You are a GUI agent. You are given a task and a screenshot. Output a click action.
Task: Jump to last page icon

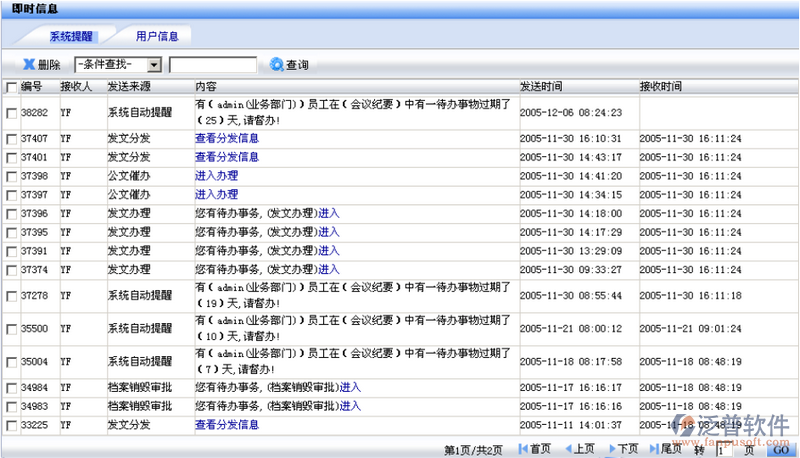coord(654,449)
